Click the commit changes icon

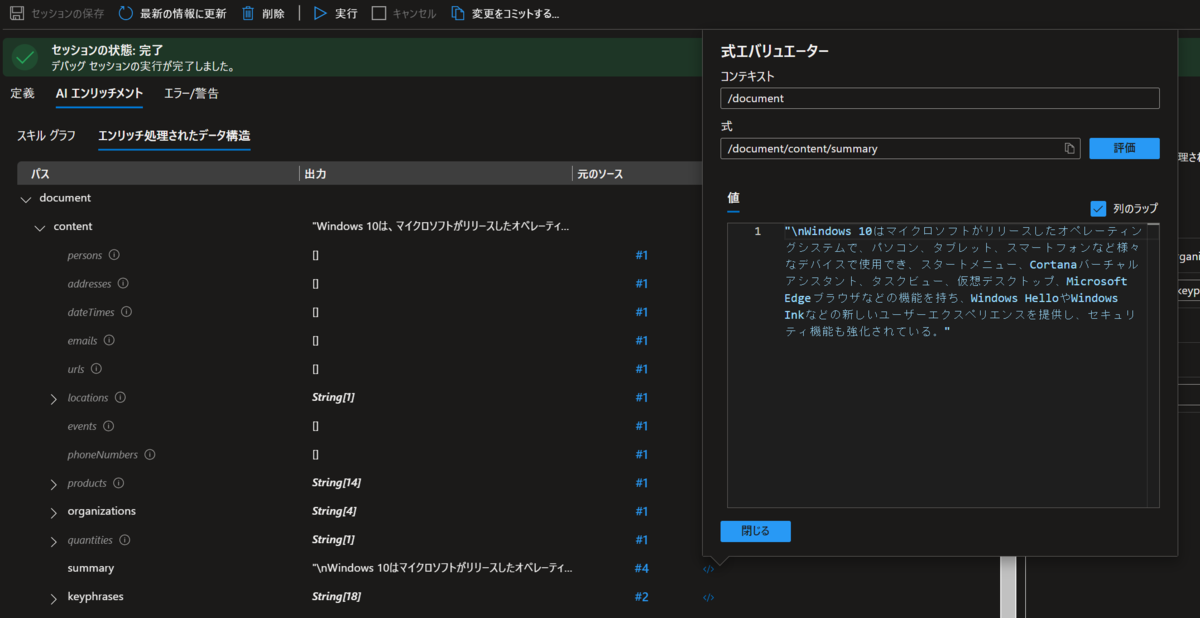[456, 13]
